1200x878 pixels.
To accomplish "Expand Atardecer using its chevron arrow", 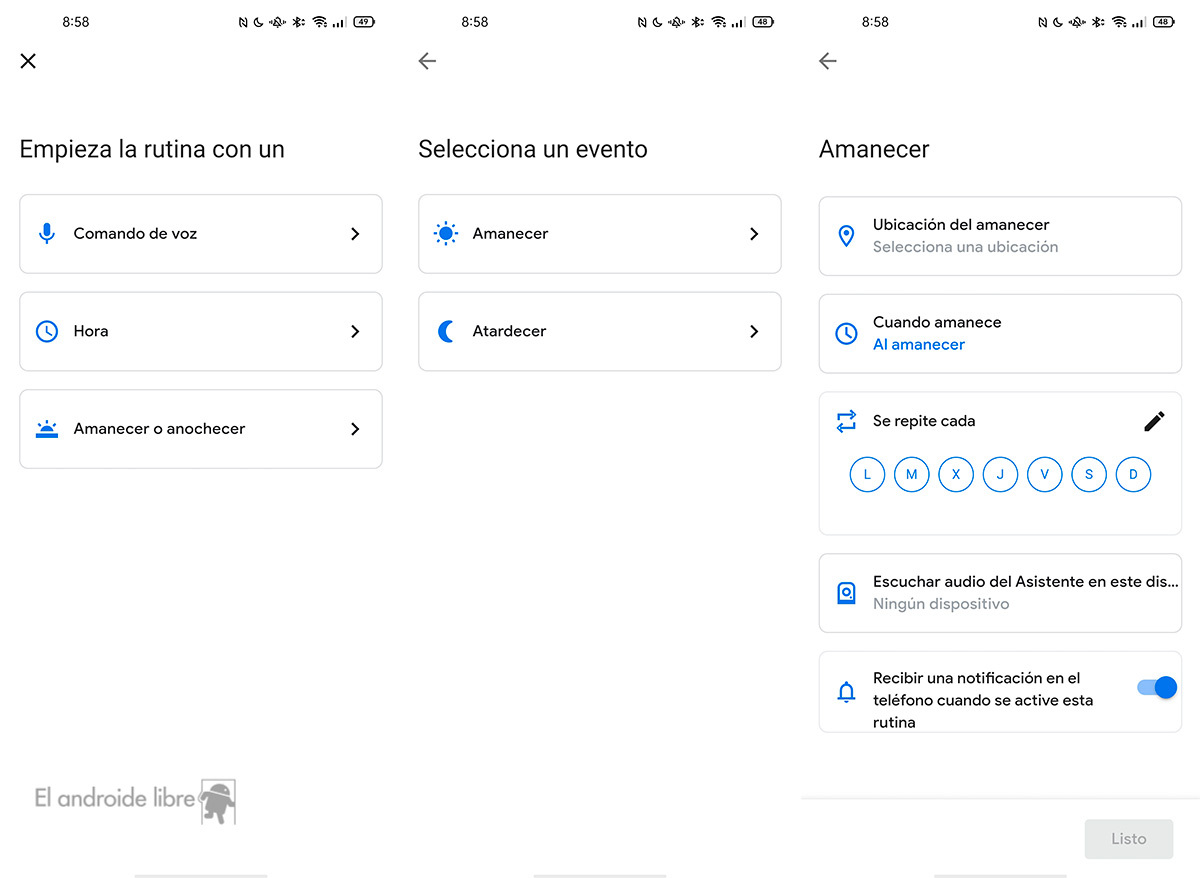I will (754, 331).
